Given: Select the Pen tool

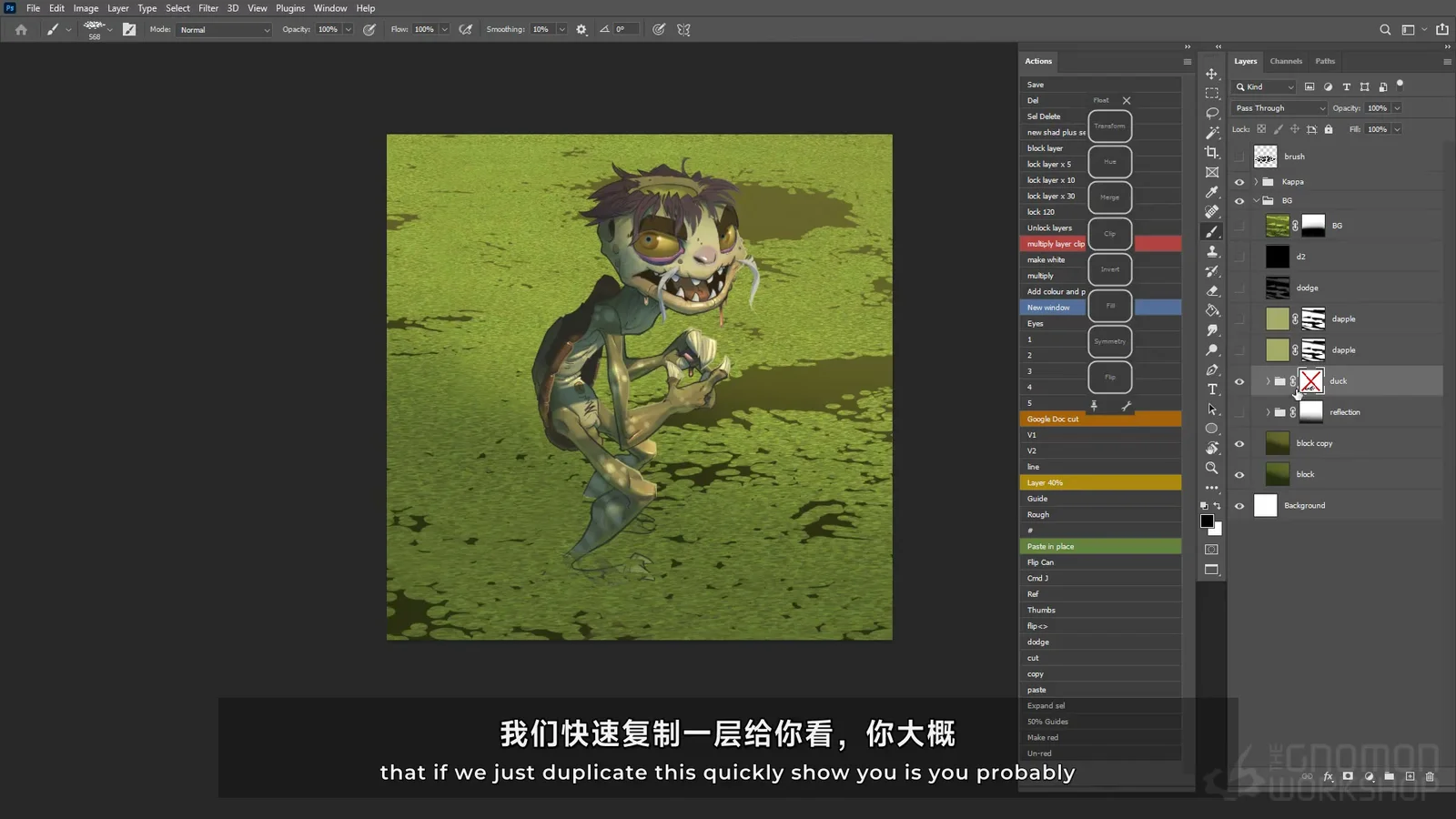Looking at the screenshot, I should (x=1211, y=369).
